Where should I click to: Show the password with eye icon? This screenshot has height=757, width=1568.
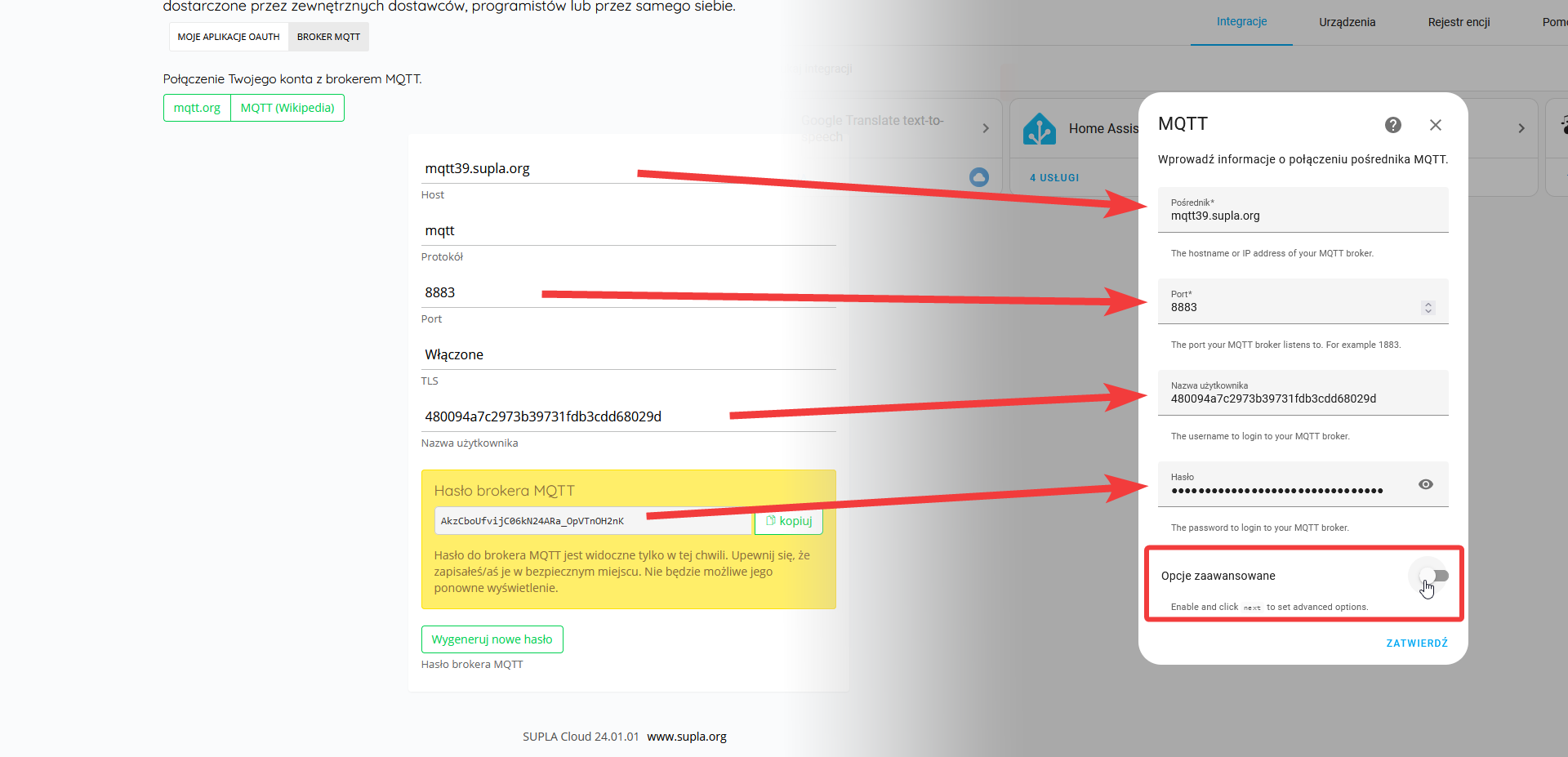point(1426,484)
